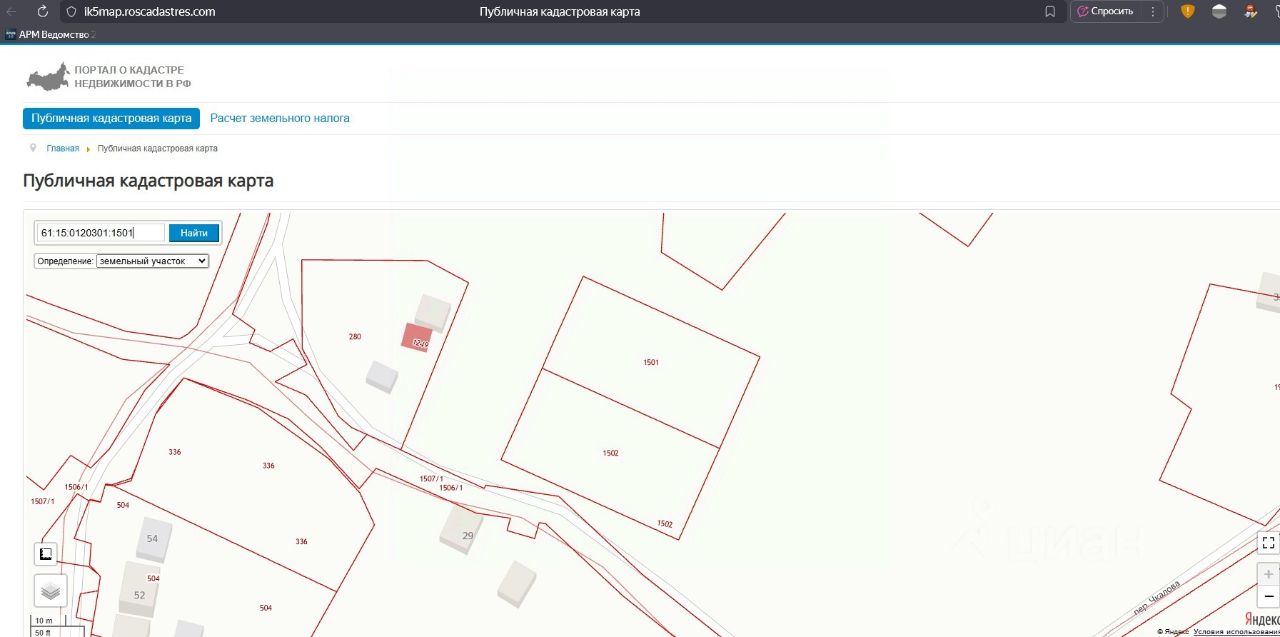The height and width of the screenshot is (637, 1280).
Task: Open the АРМ Ведомство bookmark
Action: (x=49, y=34)
